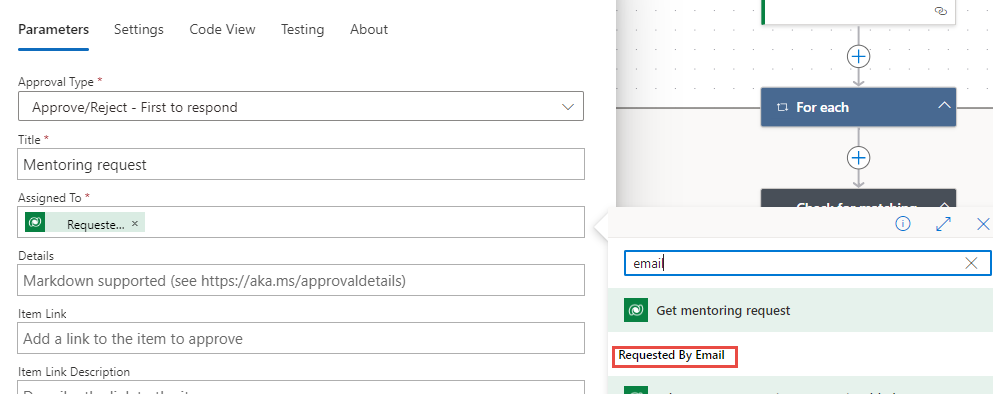This screenshot has width=993, height=394.
Task: Click the info icon in dynamic content popup
Action: [903, 223]
